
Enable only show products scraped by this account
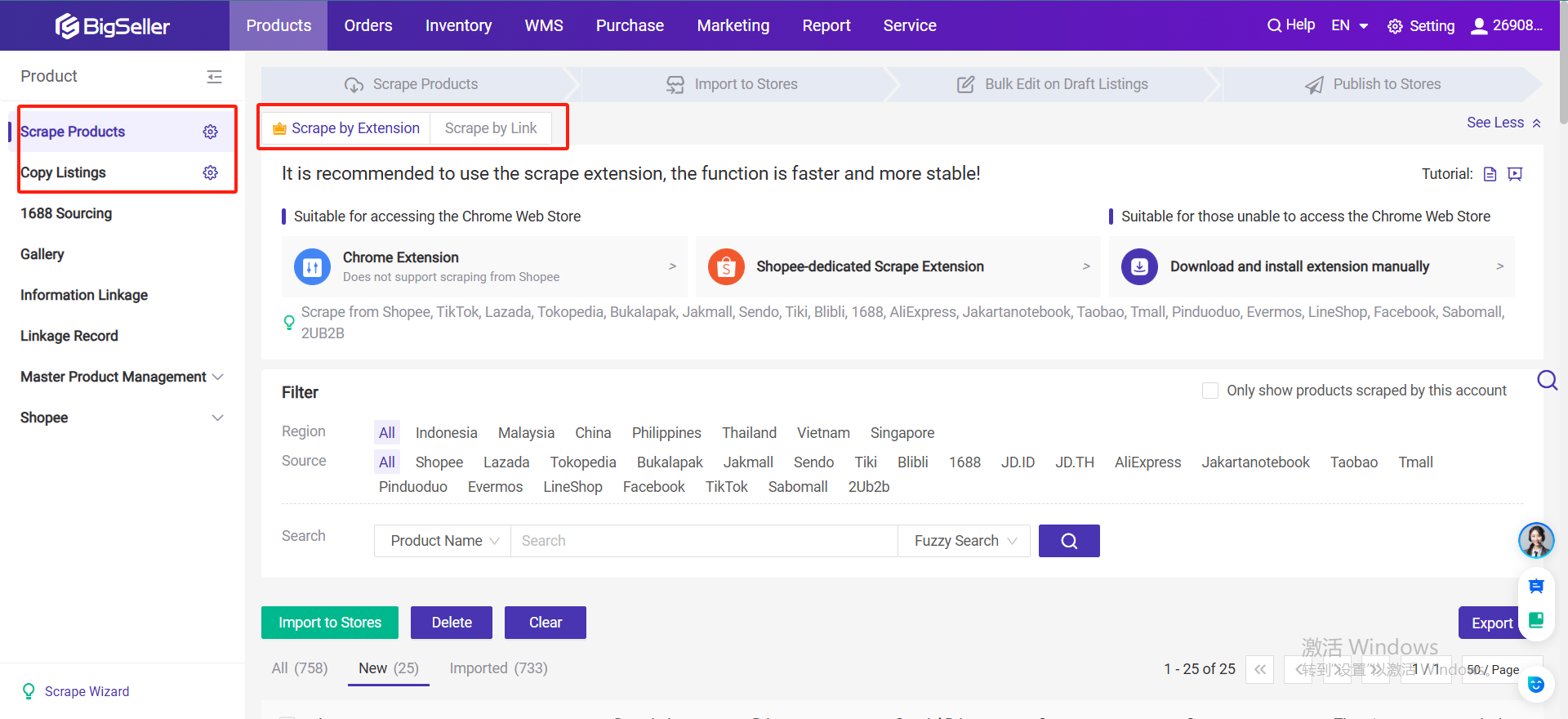click(x=1210, y=391)
